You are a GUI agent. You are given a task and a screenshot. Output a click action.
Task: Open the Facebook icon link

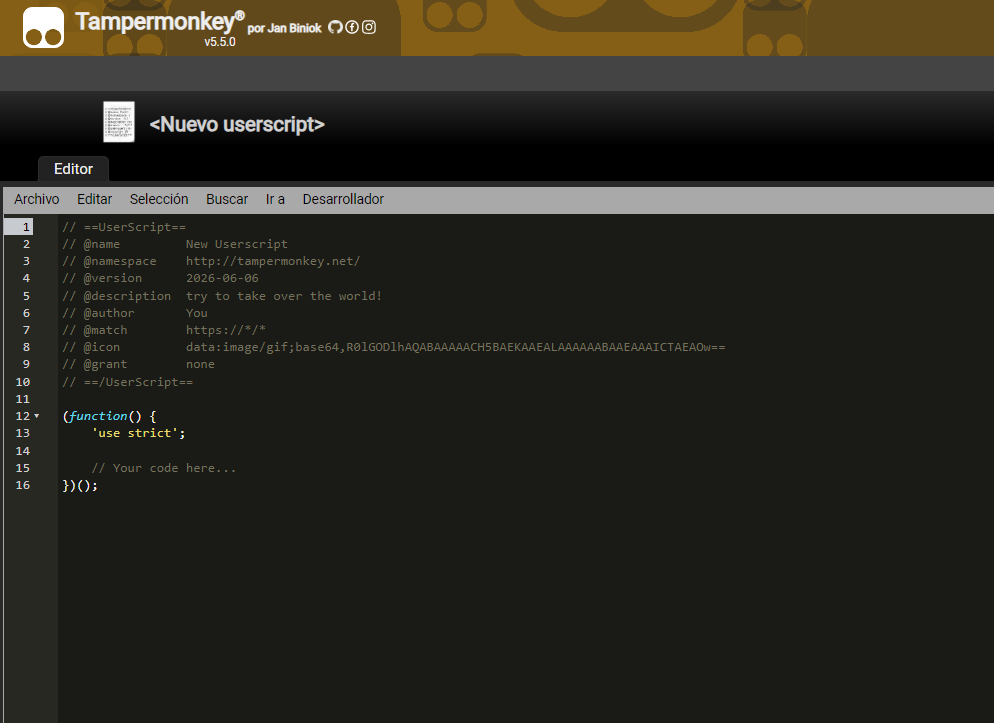click(352, 27)
